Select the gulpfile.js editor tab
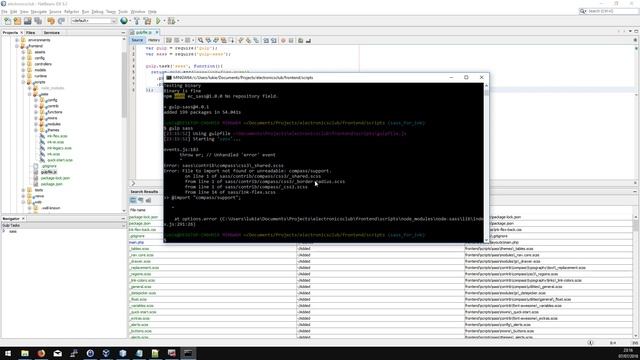Screen dimensions: 640x360 tap(144, 32)
